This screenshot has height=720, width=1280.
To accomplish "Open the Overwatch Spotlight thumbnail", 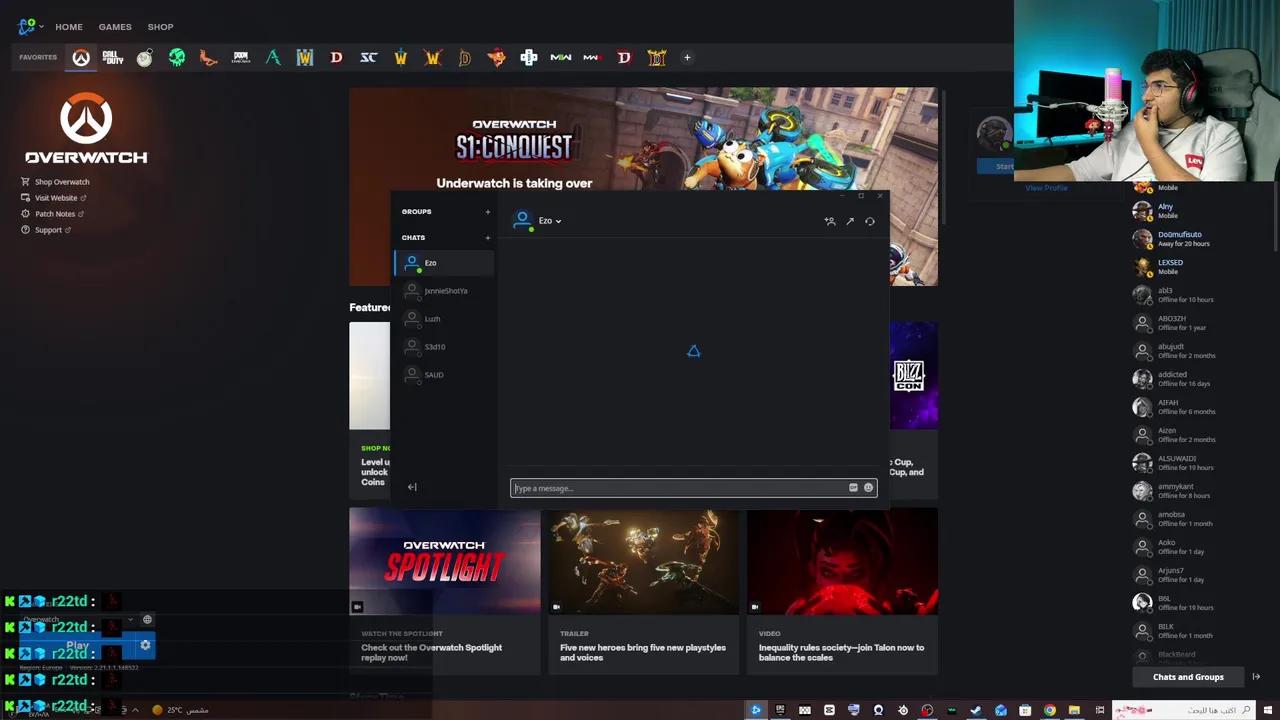I will pos(444,561).
